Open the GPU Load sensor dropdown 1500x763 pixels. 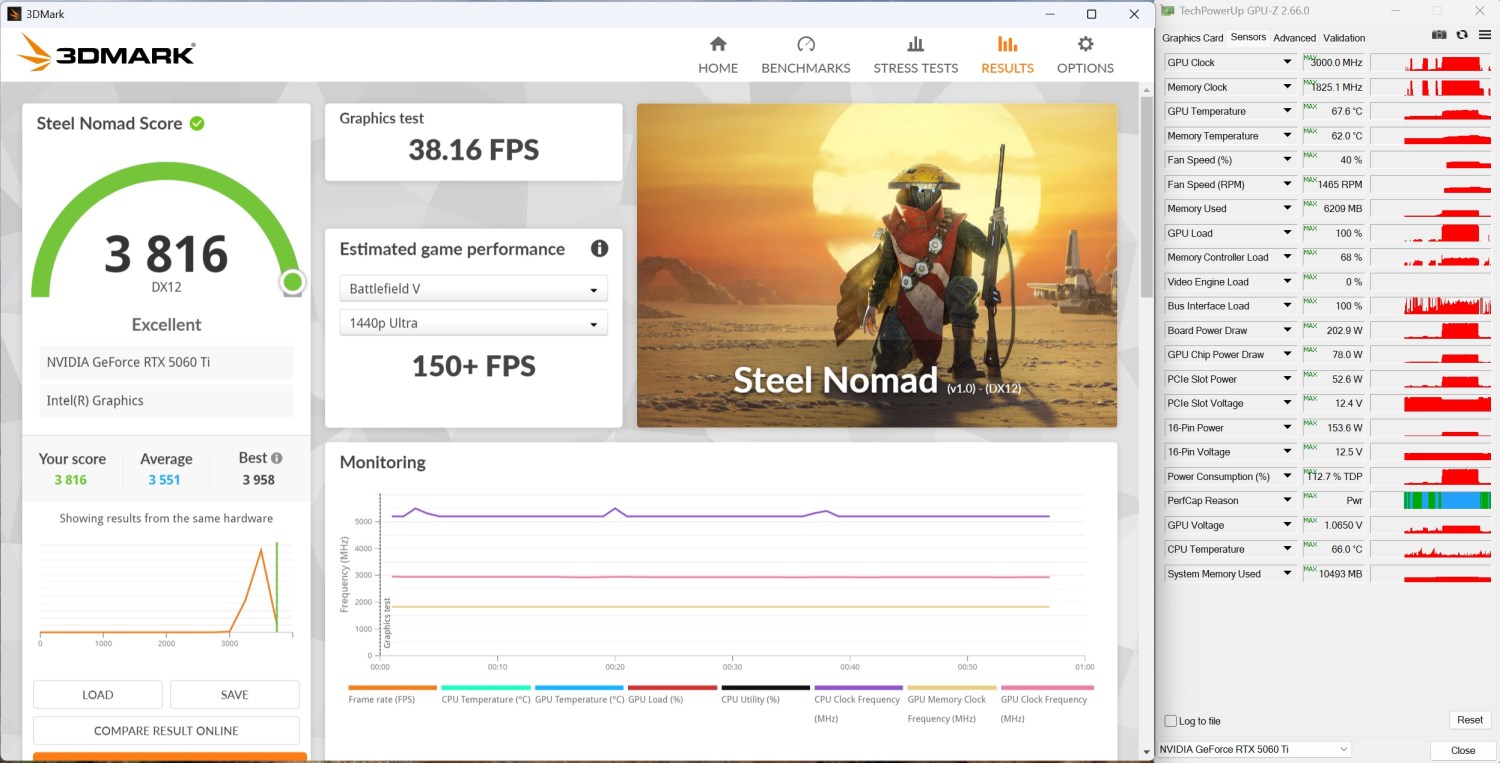click(x=1287, y=233)
